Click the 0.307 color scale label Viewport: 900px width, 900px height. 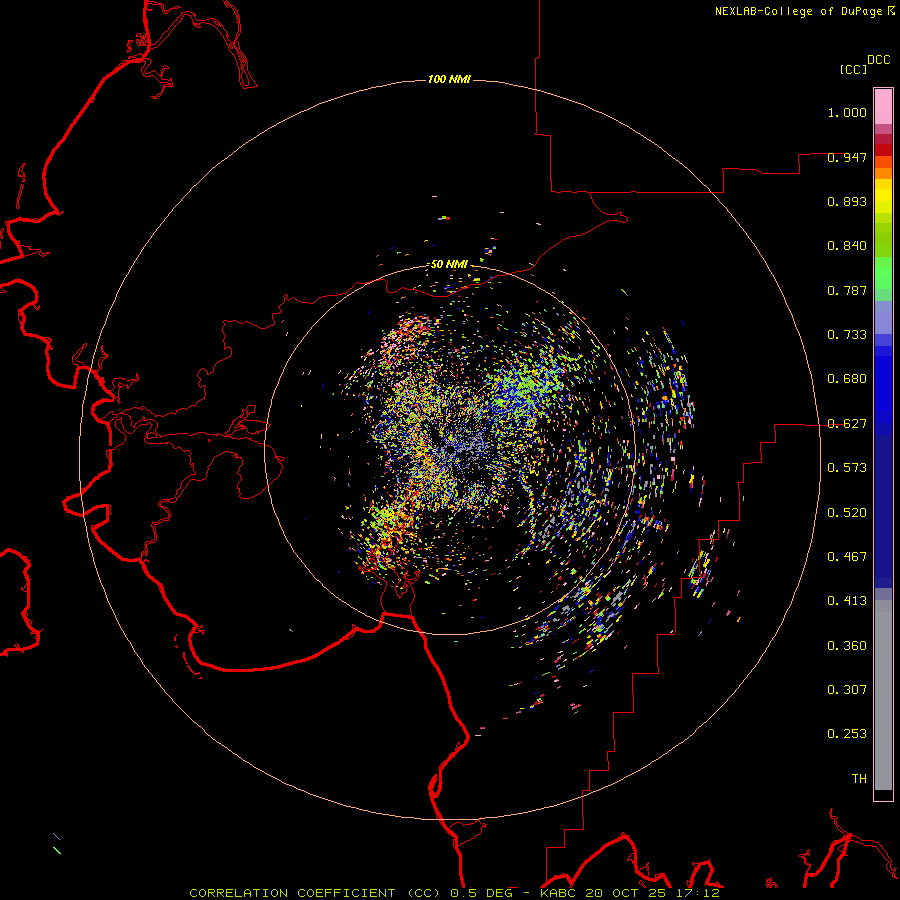pos(847,690)
